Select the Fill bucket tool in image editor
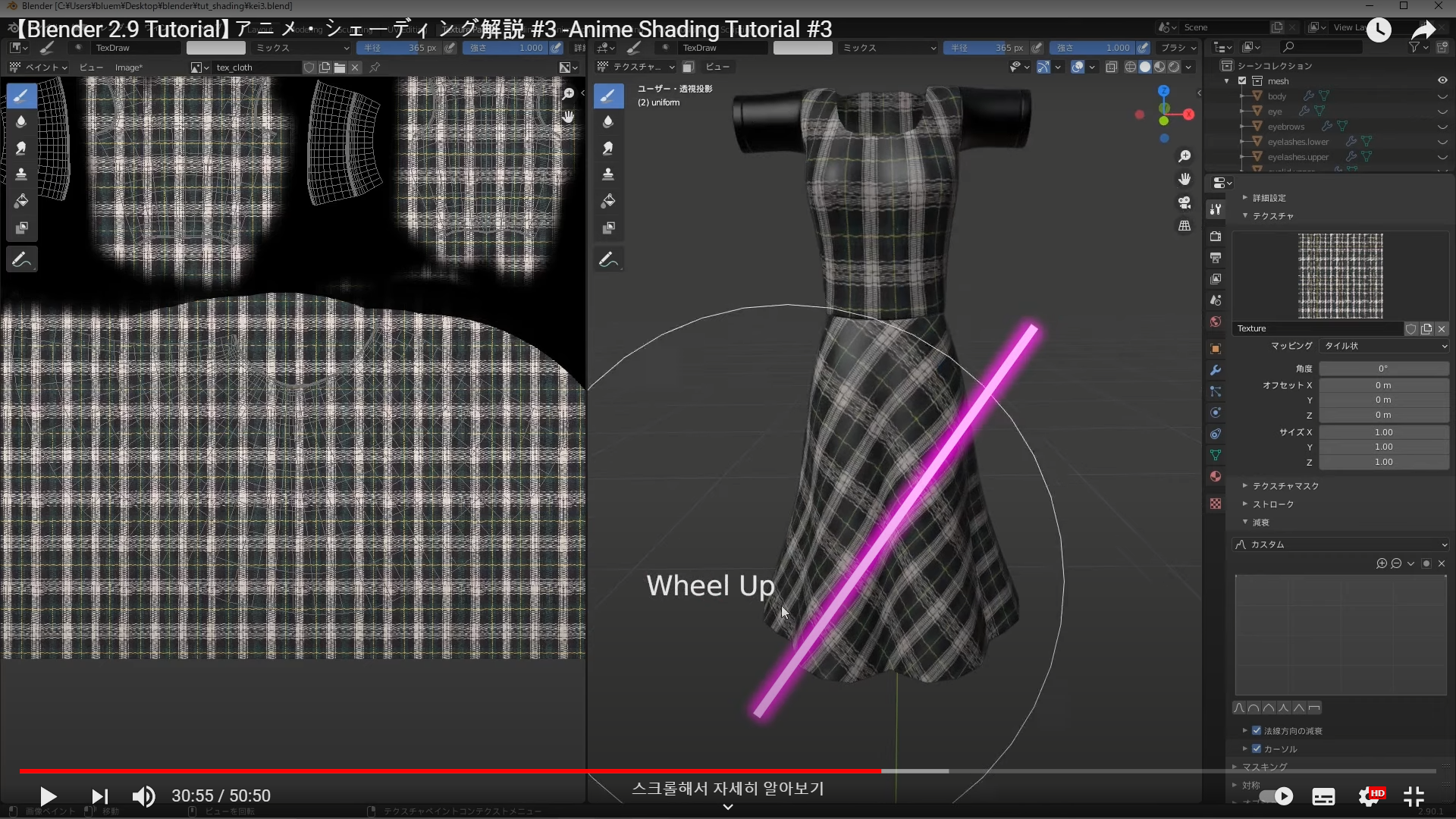Screen dimensions: 1456x819 (x=21, y=201)
